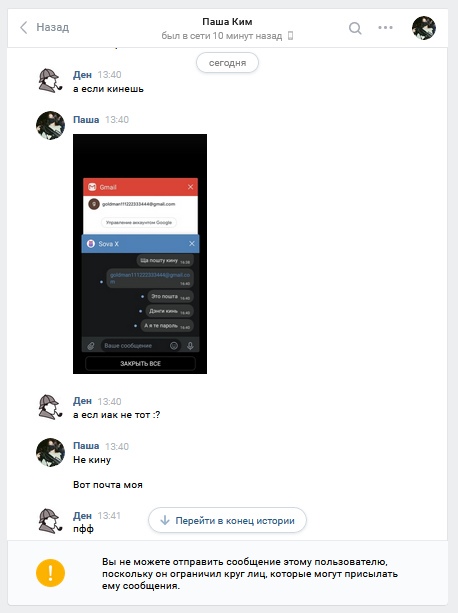This screenshot has width=458, height=613.
Task: Click sender name Паша above 'Не кину'
Action: click(x=86, y=446)
